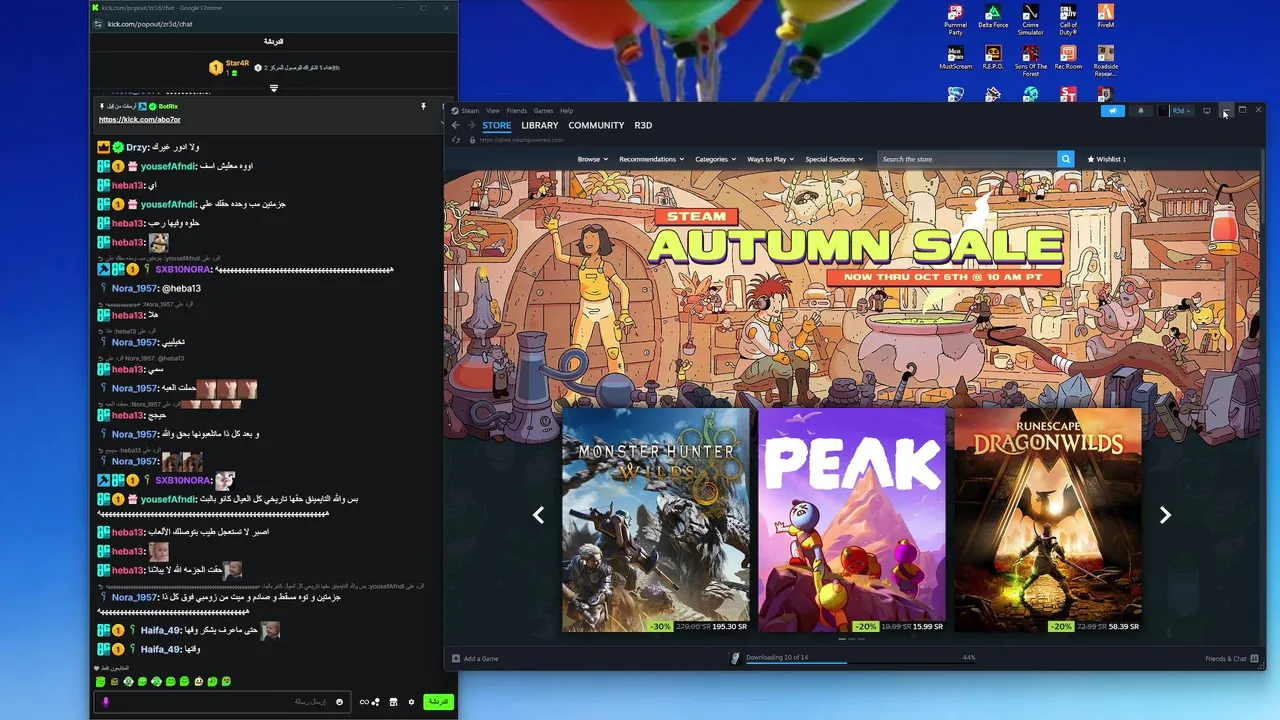Open the Wishlist page
Image resolution: width=1280 pixels, height=720 pixels.
(x=1106, y=159)
